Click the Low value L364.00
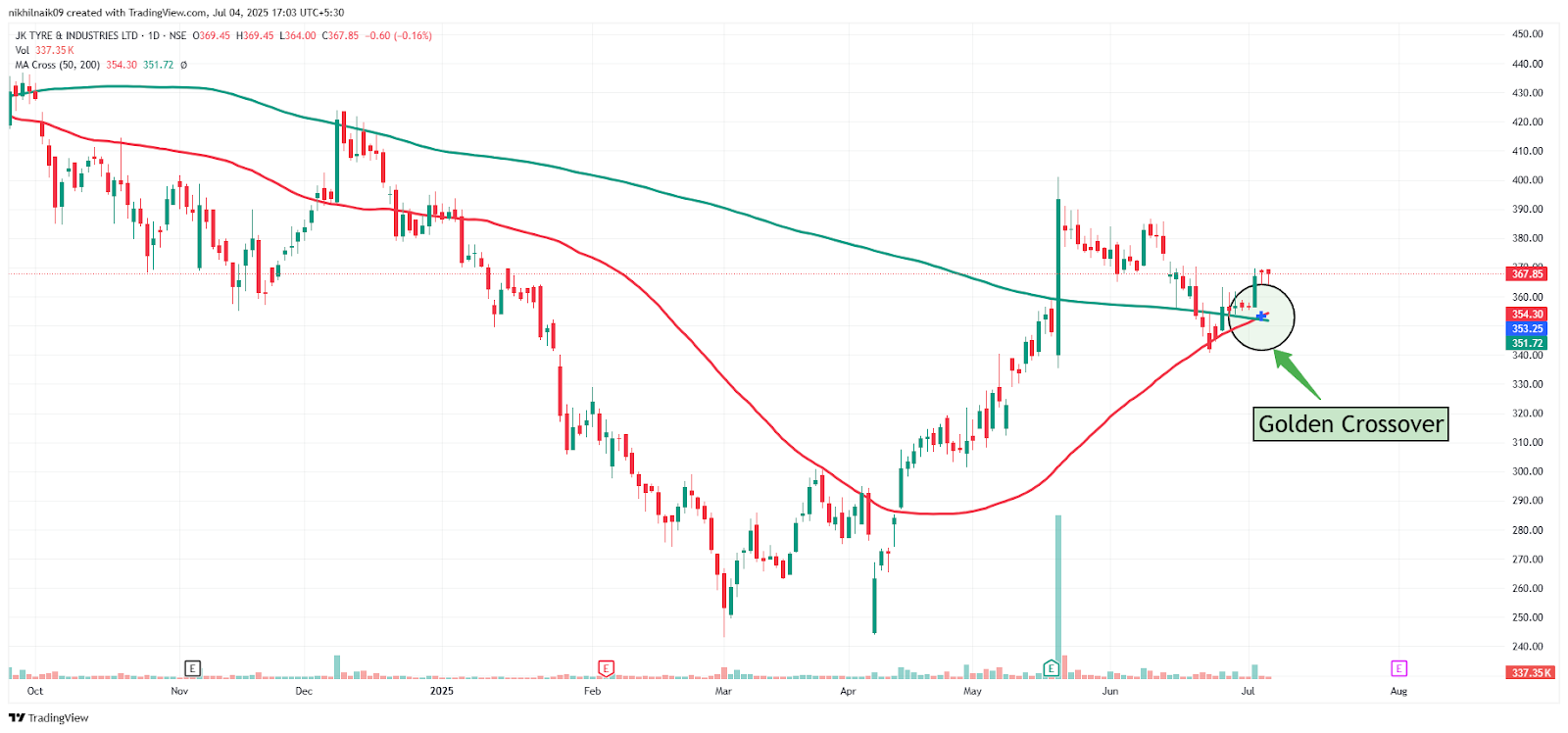1568x733 pixels. (298, 35)
